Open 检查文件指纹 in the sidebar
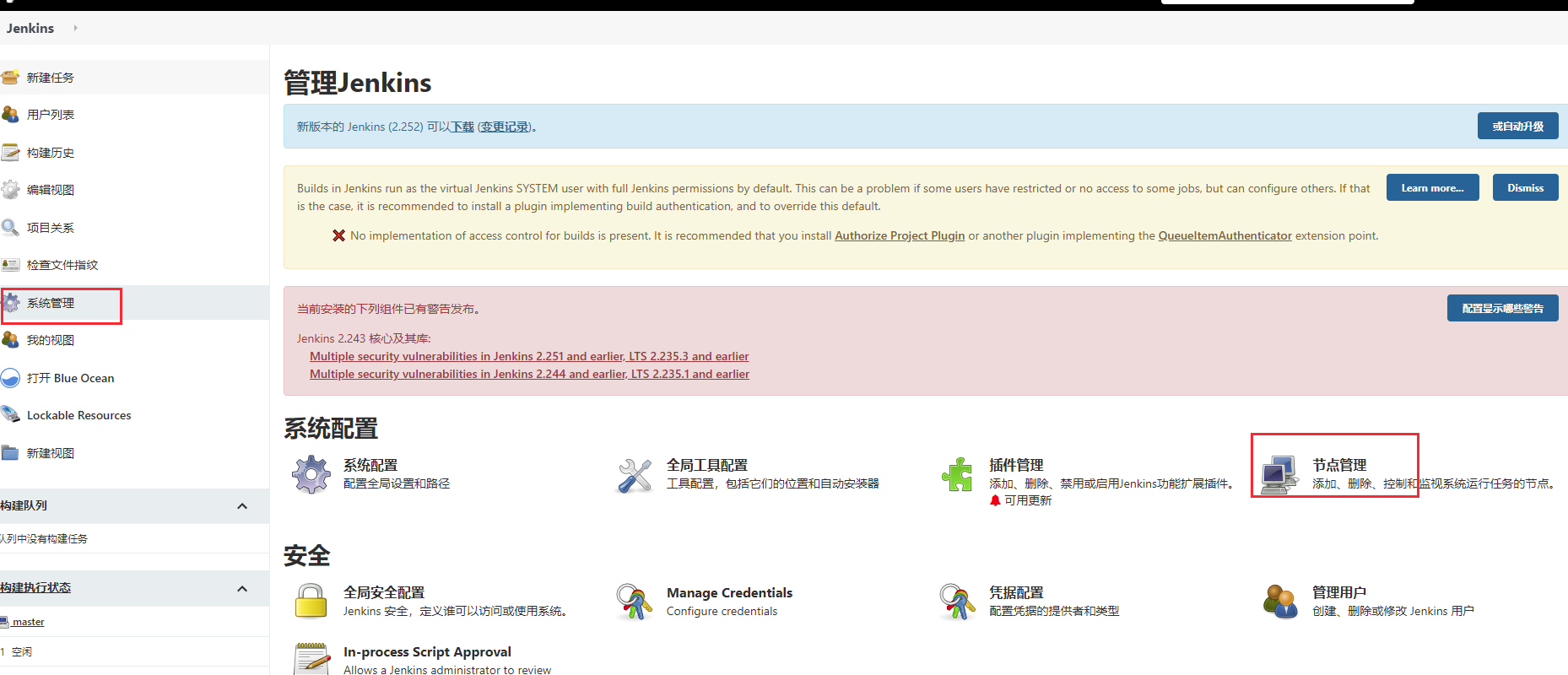This screenshot has width=1568, height=675. (x=62, y=265)
